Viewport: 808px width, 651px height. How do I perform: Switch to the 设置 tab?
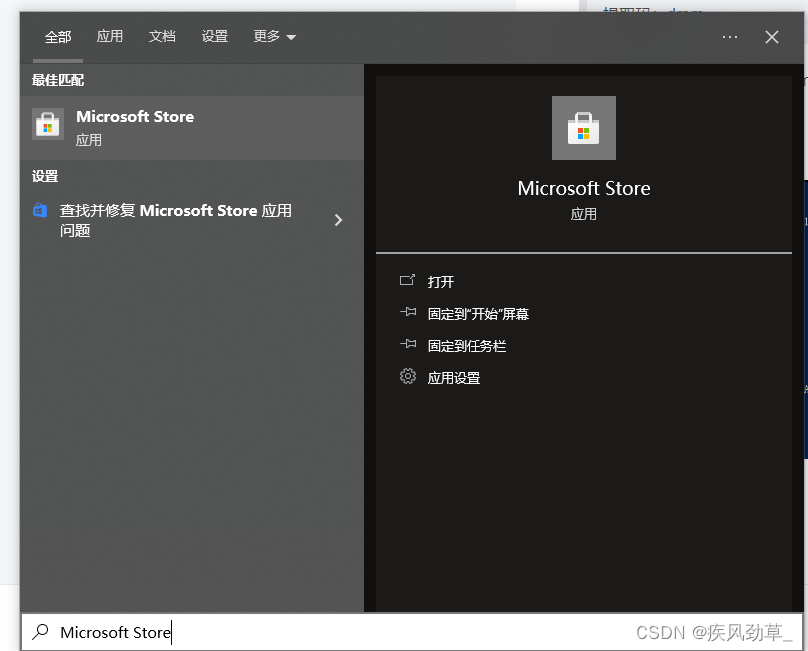(x=215, y=37)
